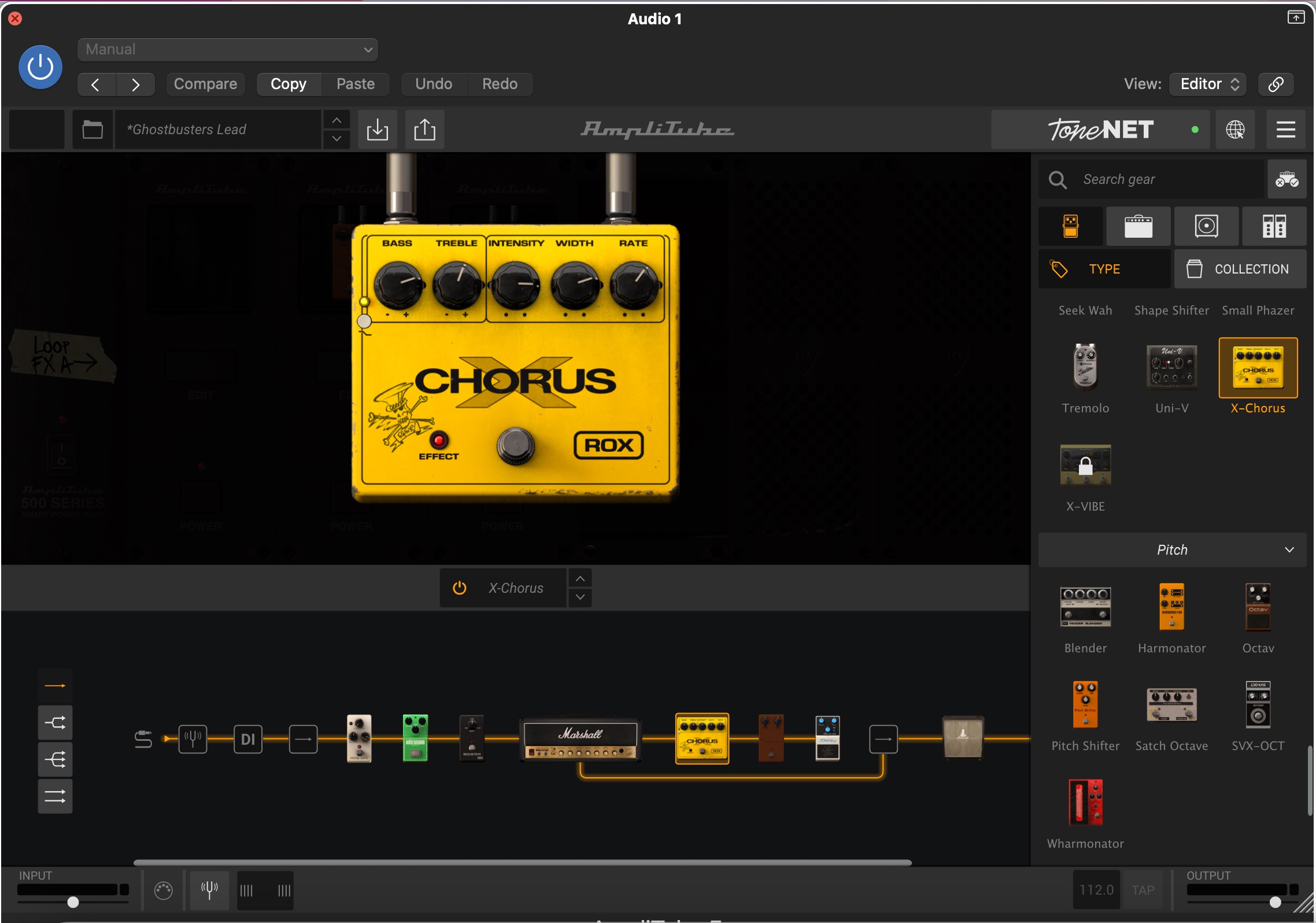Click the Compare button
This screenshot has width=1316, height=923.
(x=205, y=84)
